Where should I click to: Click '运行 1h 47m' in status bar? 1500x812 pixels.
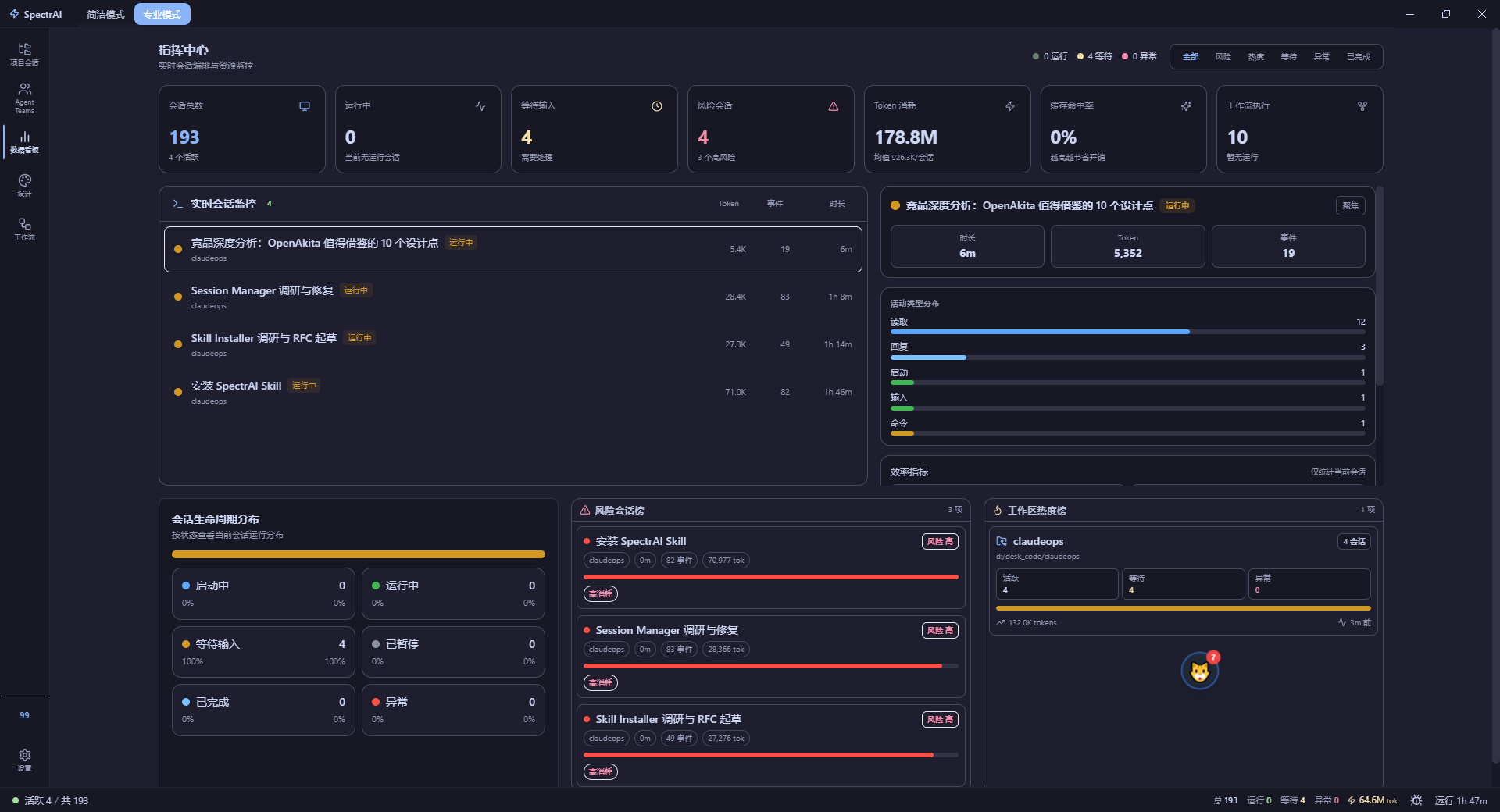coord(1461,800)
